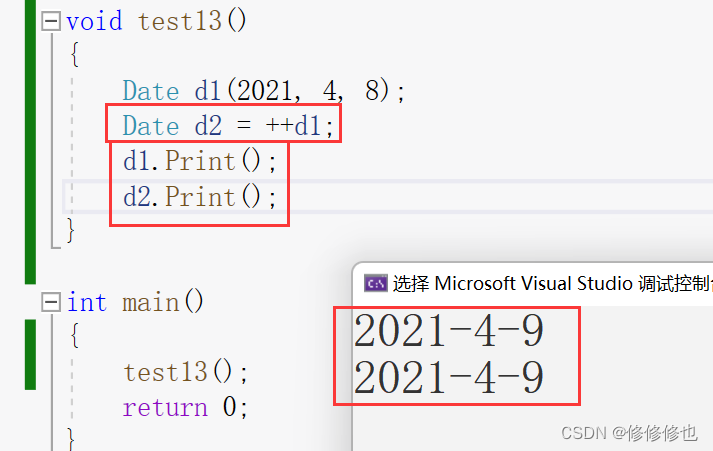713x451 pixels.
Task: Click the CSDN watermark text
Action: (x=629, y=433)
